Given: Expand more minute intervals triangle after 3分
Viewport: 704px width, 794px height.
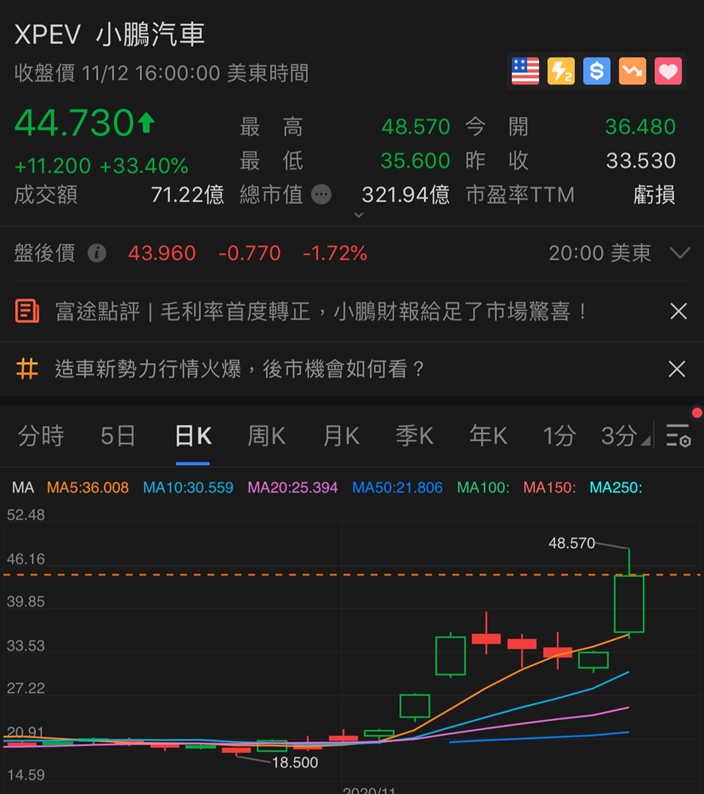Looking at the screenshot, I should 645,442.
